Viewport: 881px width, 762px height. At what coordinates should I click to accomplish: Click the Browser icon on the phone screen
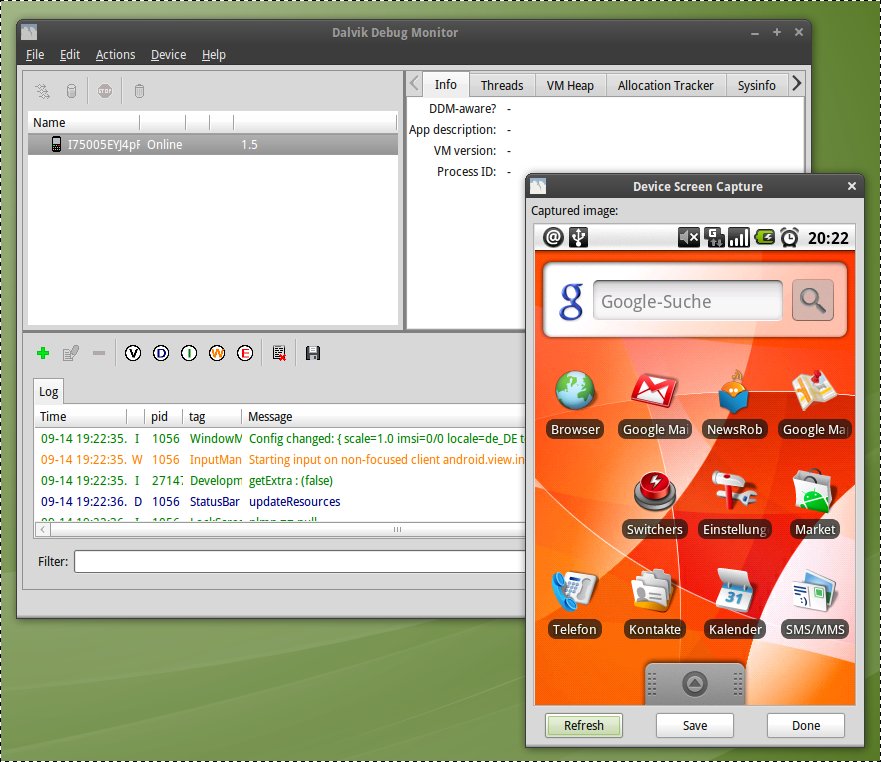coord(575,393)
